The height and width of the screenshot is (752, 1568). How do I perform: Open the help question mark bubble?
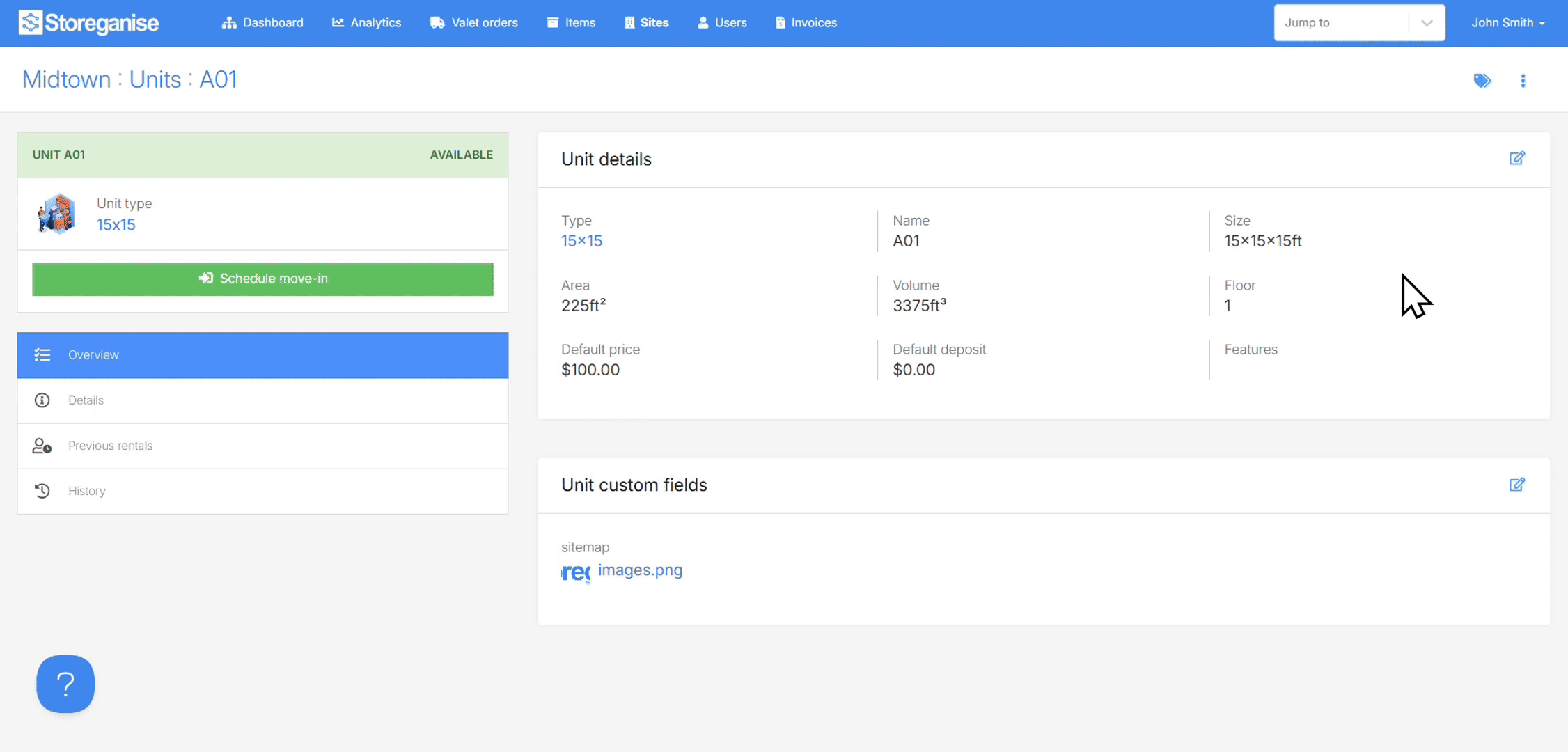(65, 684)
